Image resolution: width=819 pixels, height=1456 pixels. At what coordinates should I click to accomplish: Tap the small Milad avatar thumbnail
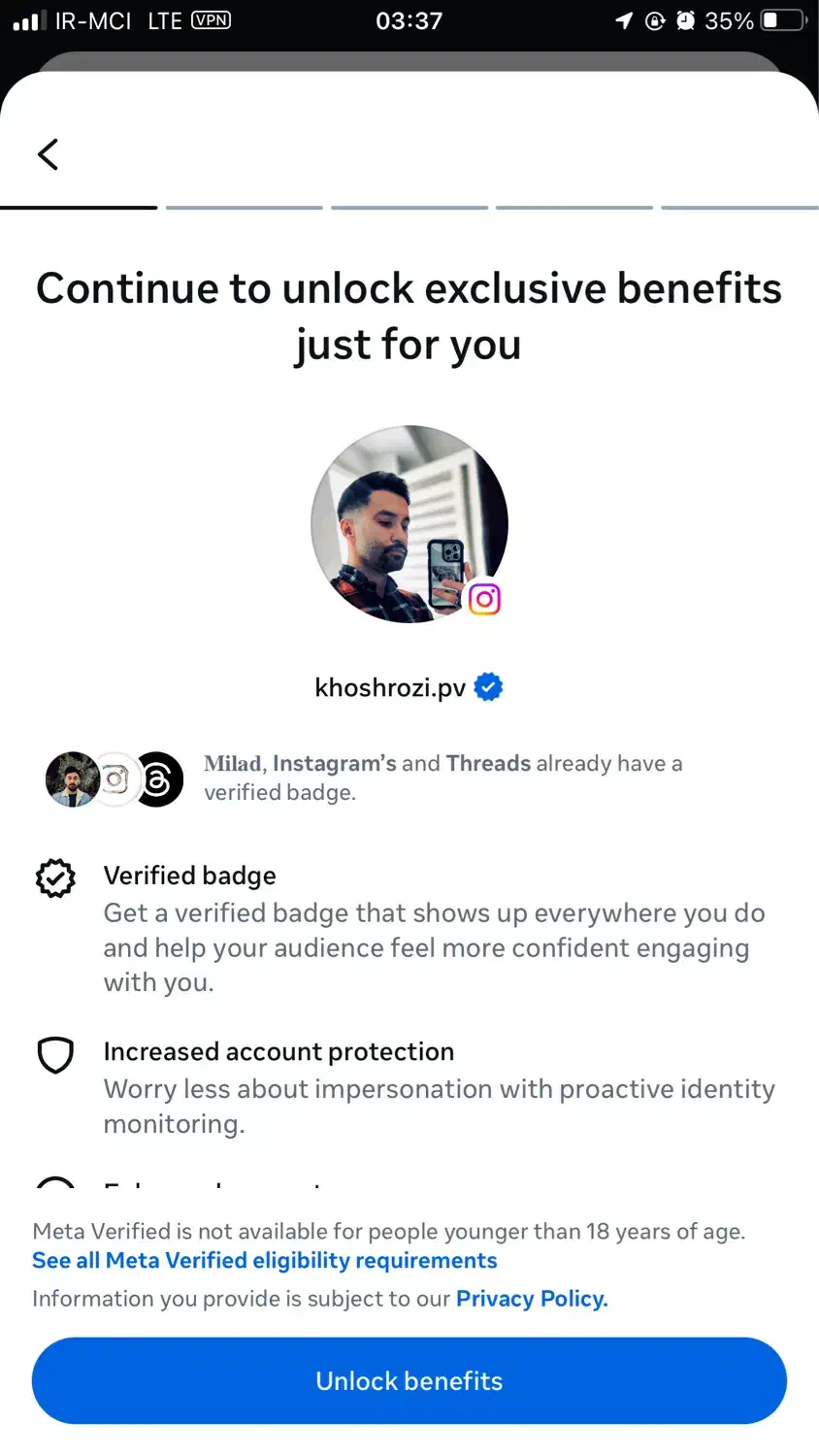[x=71, y=778]
